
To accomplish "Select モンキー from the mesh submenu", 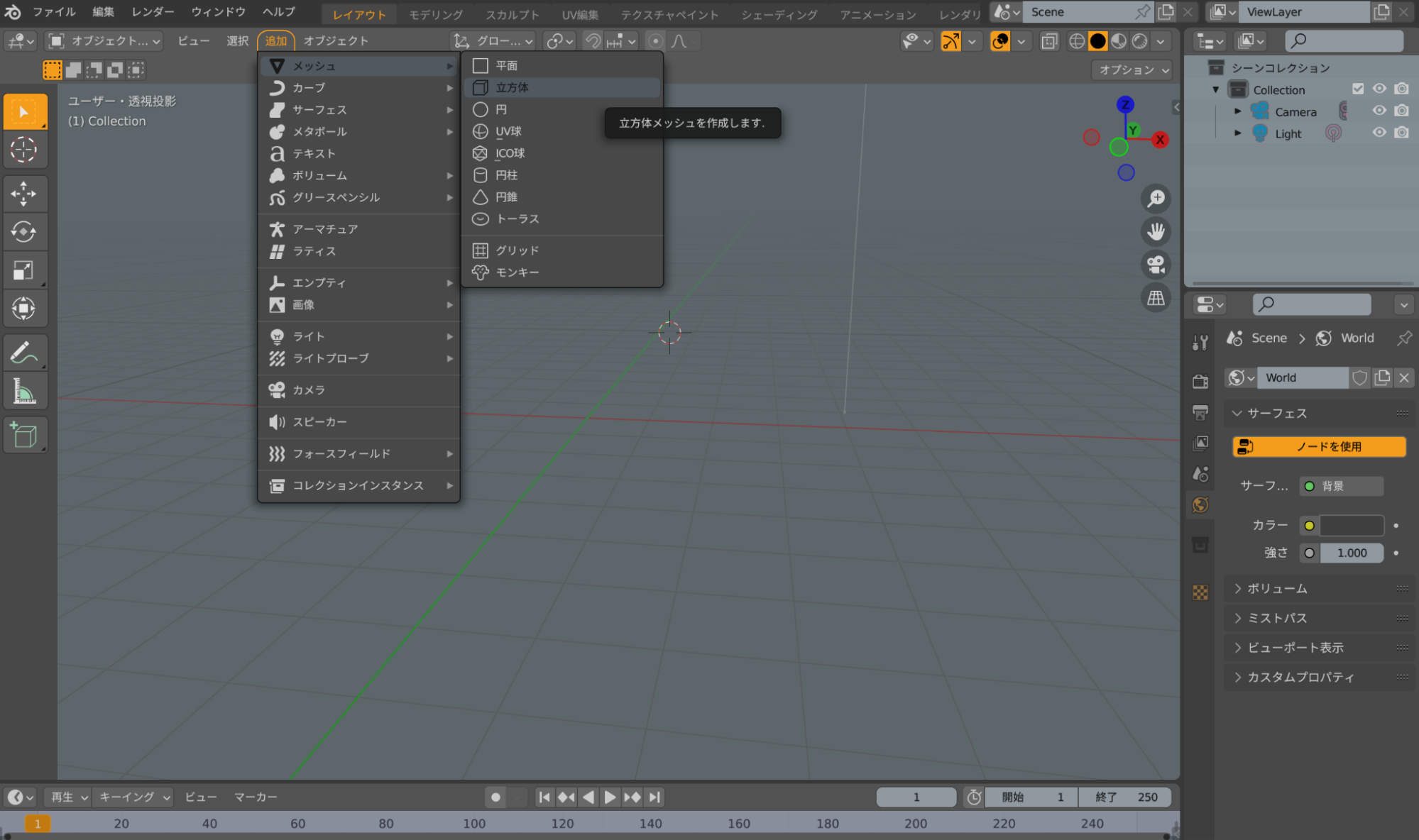I will pyautogui.click(x=516, y=272).
